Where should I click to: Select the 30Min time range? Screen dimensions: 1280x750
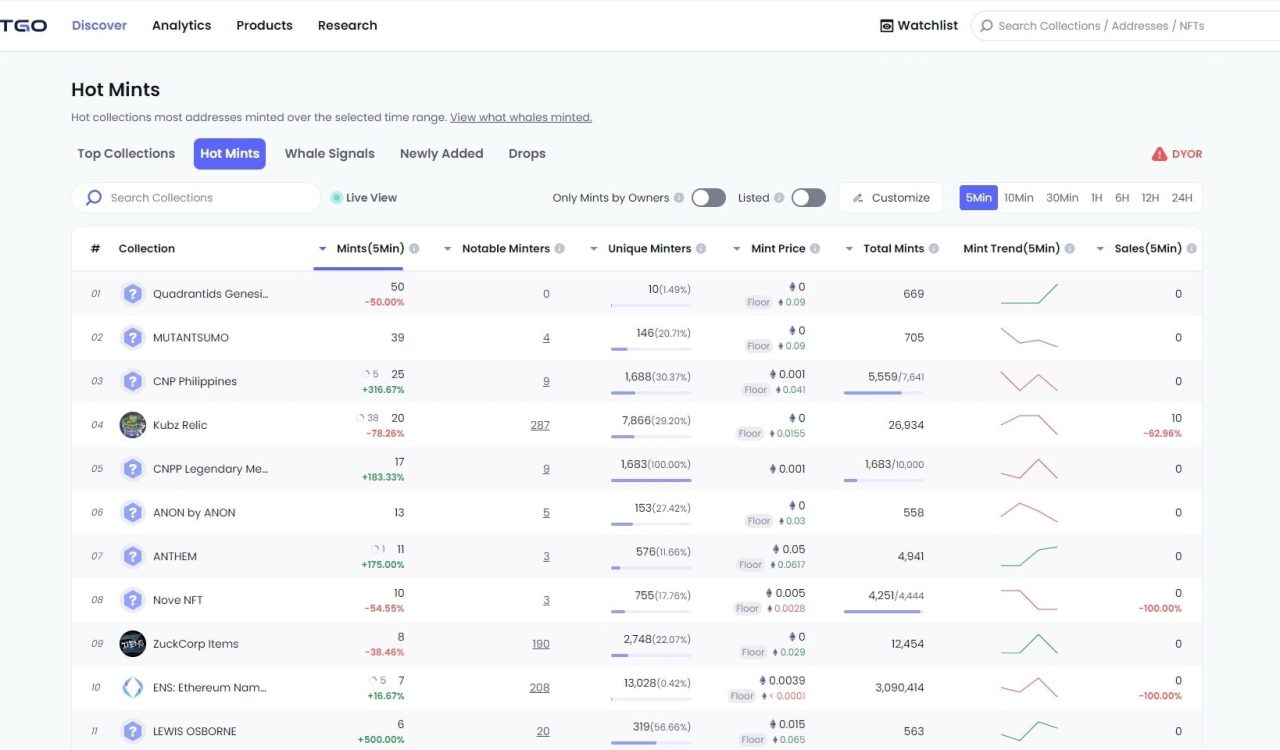[1062, 198]
